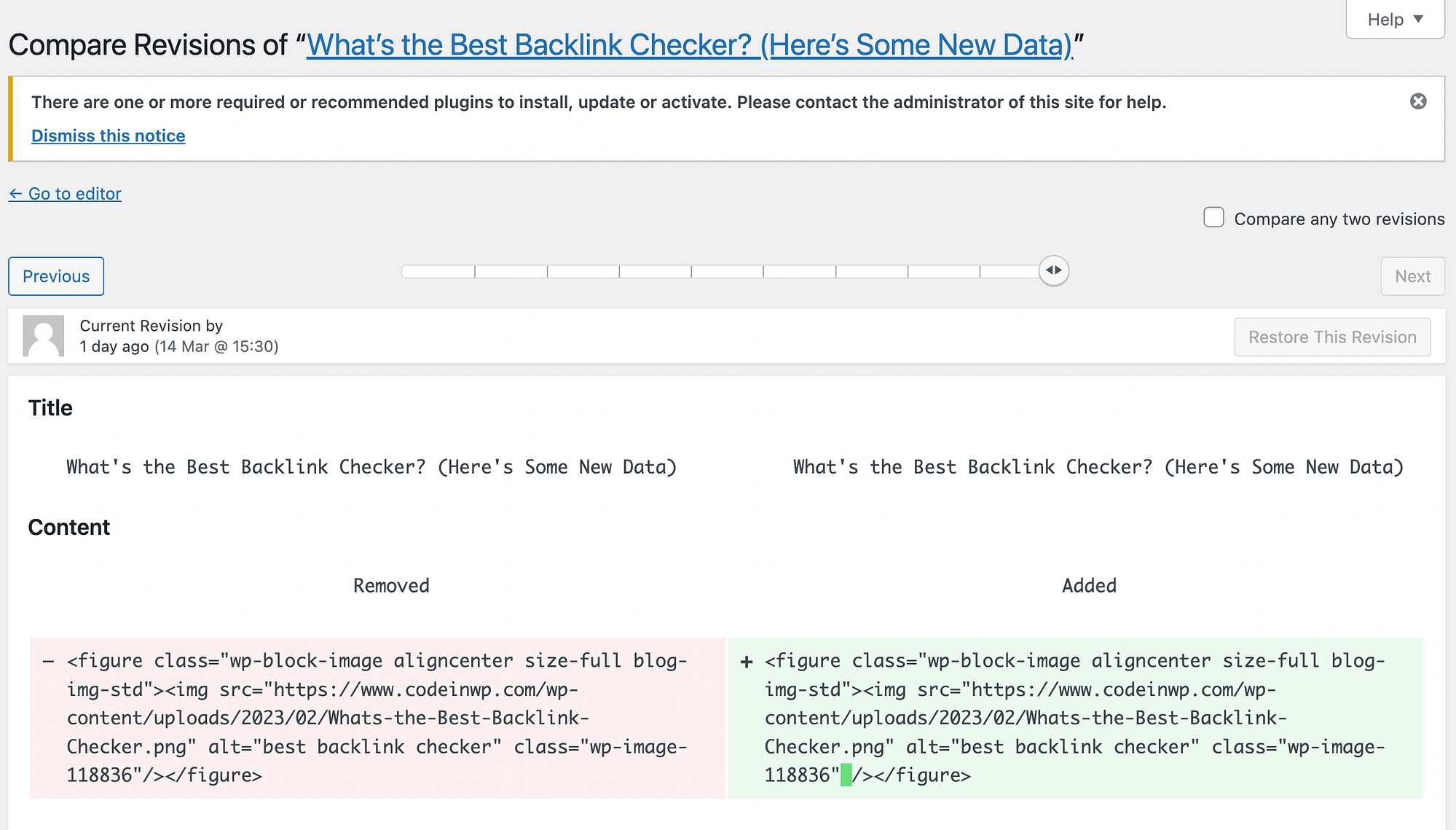The width and height of the screenshot is (1456, 830).
Task: Click the right navigation arrow icon
Action: (1058, 270)
